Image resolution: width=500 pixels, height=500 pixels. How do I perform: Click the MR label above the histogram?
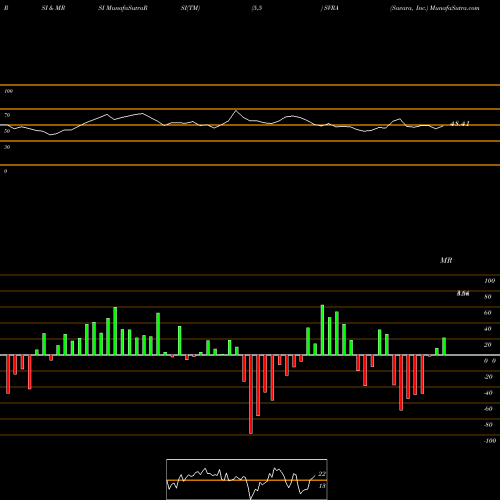(446, 260)
